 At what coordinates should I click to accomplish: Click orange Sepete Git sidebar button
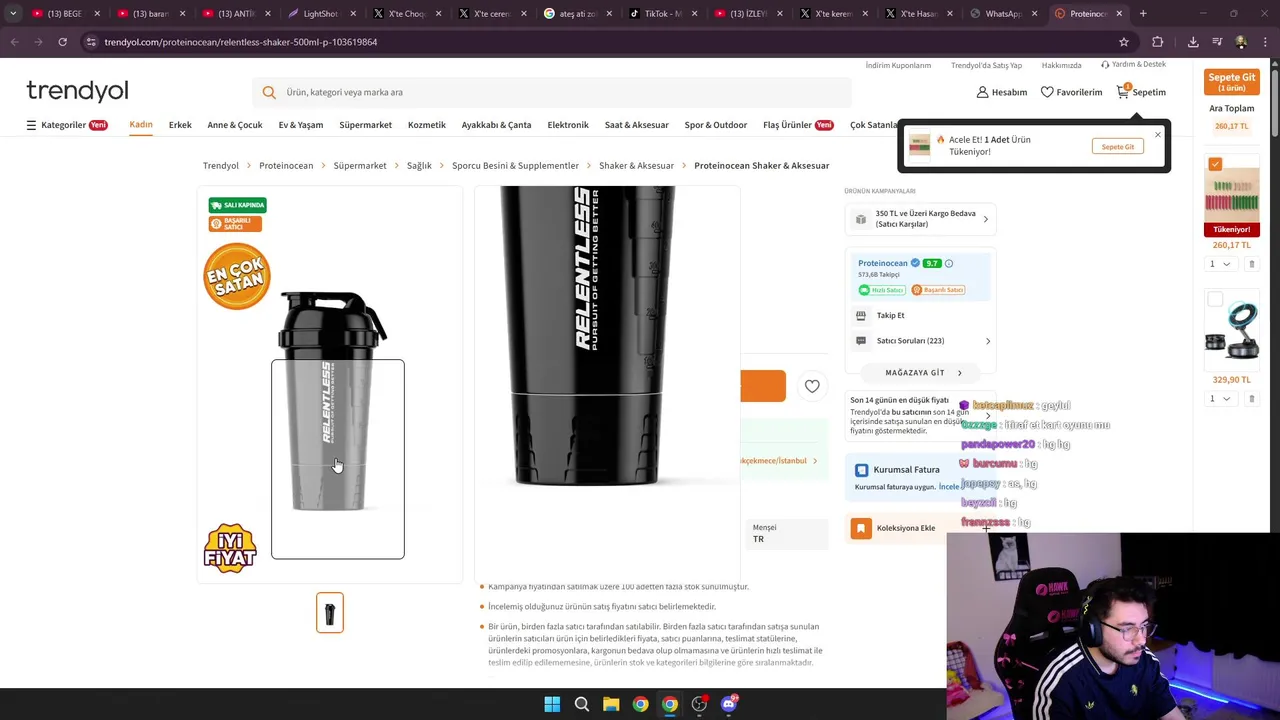1232,81
